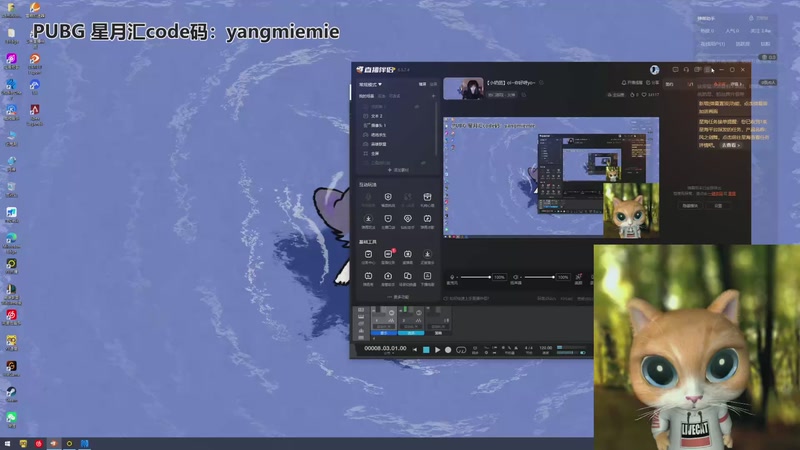Open the heart badge icon in 互动玩法
This screenshot has height=450, width=800.
pyautogui.click(x=407, y=219)
